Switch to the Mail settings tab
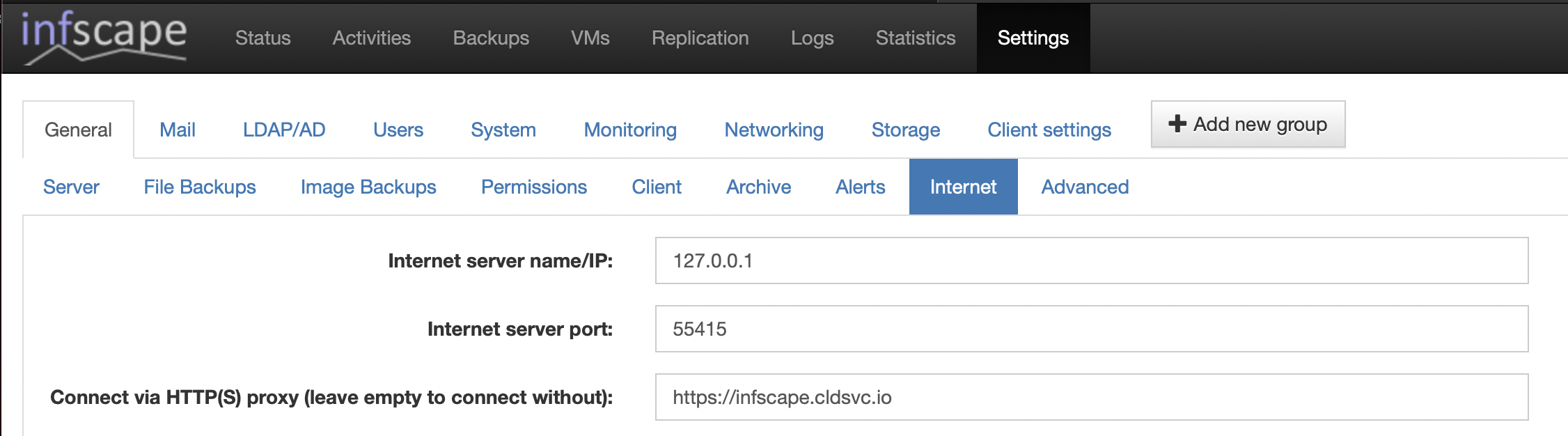 [x=177, y=130]
